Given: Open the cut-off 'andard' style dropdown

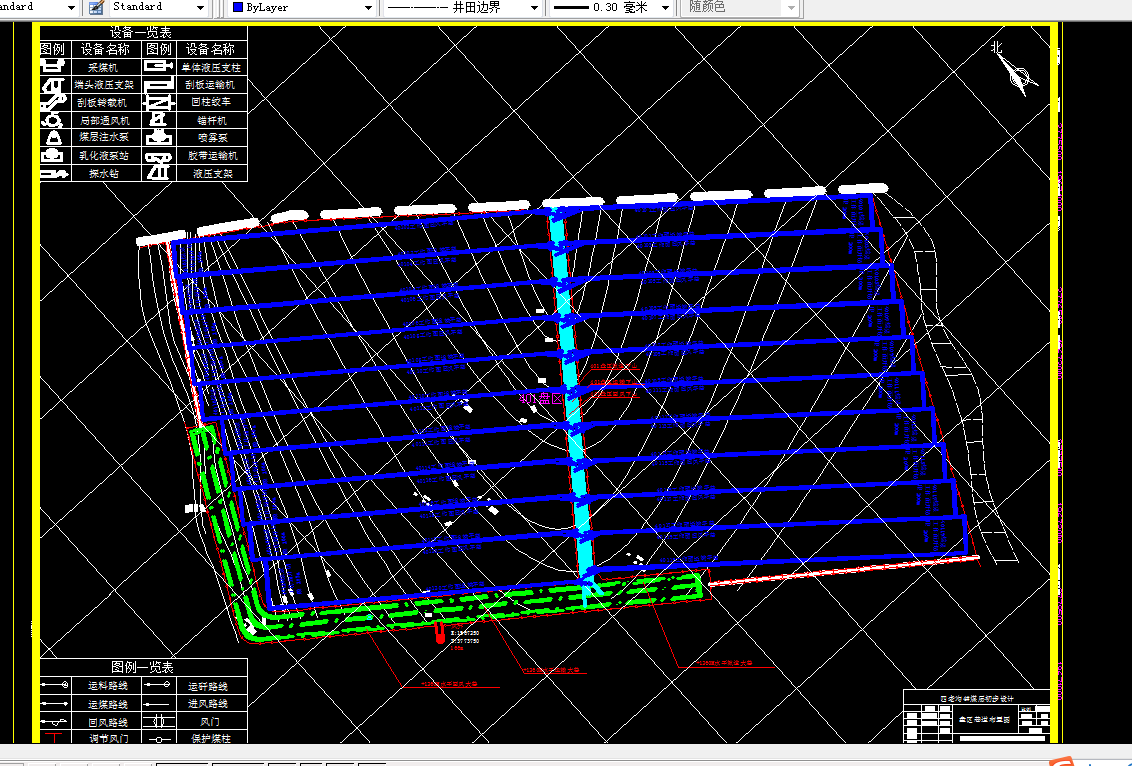Looking at the screenshot, I should [x=71, y=7].
